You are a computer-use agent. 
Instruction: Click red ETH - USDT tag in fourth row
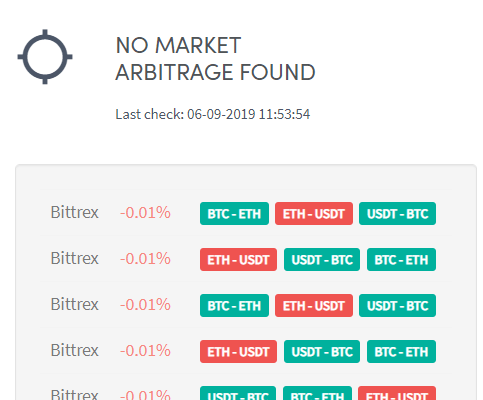(238, 351)
